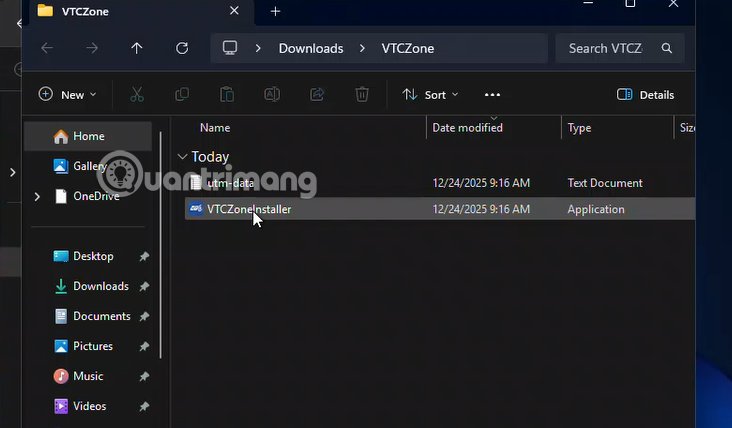The height and width of the screenshot is (428, 732).
Task: Click the Paste clipboard icon
Action: click(x=227, y=95)
